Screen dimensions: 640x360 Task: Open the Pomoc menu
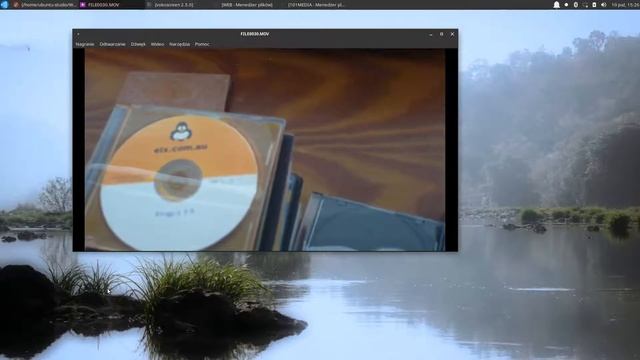click(x=202, y=44)
